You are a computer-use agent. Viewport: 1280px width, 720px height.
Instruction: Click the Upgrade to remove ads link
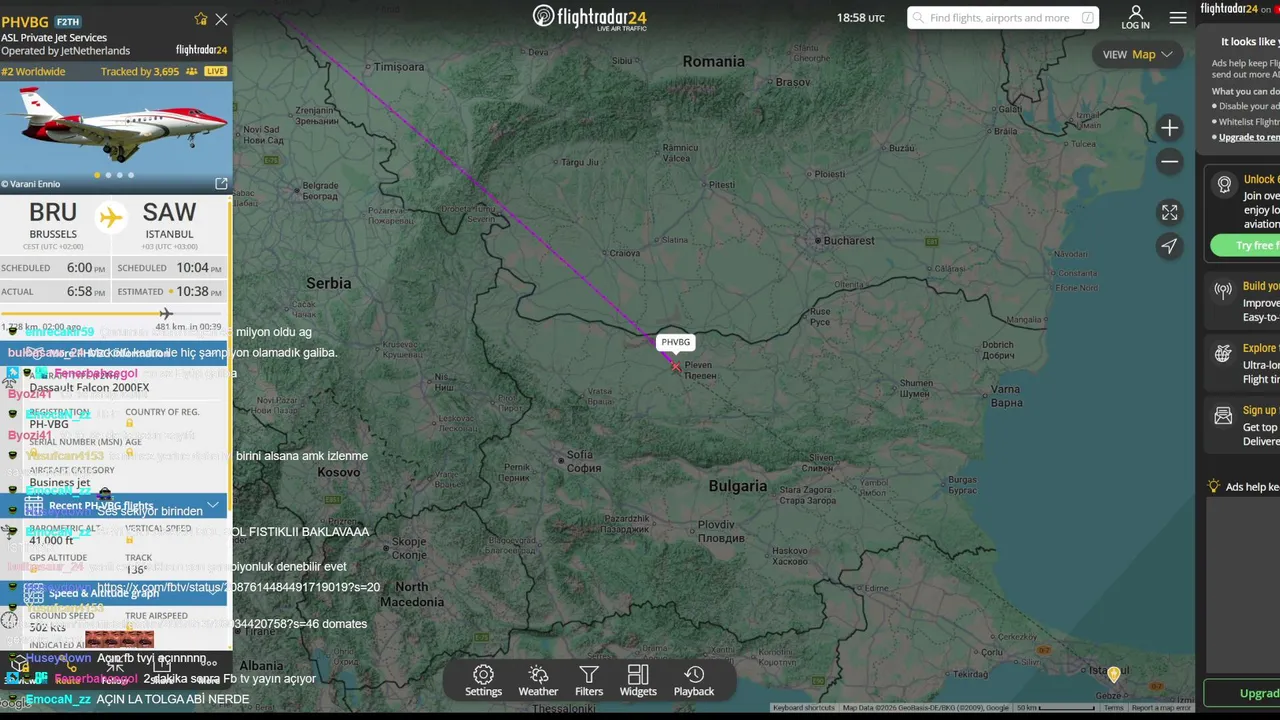(x=1249, y=137)
